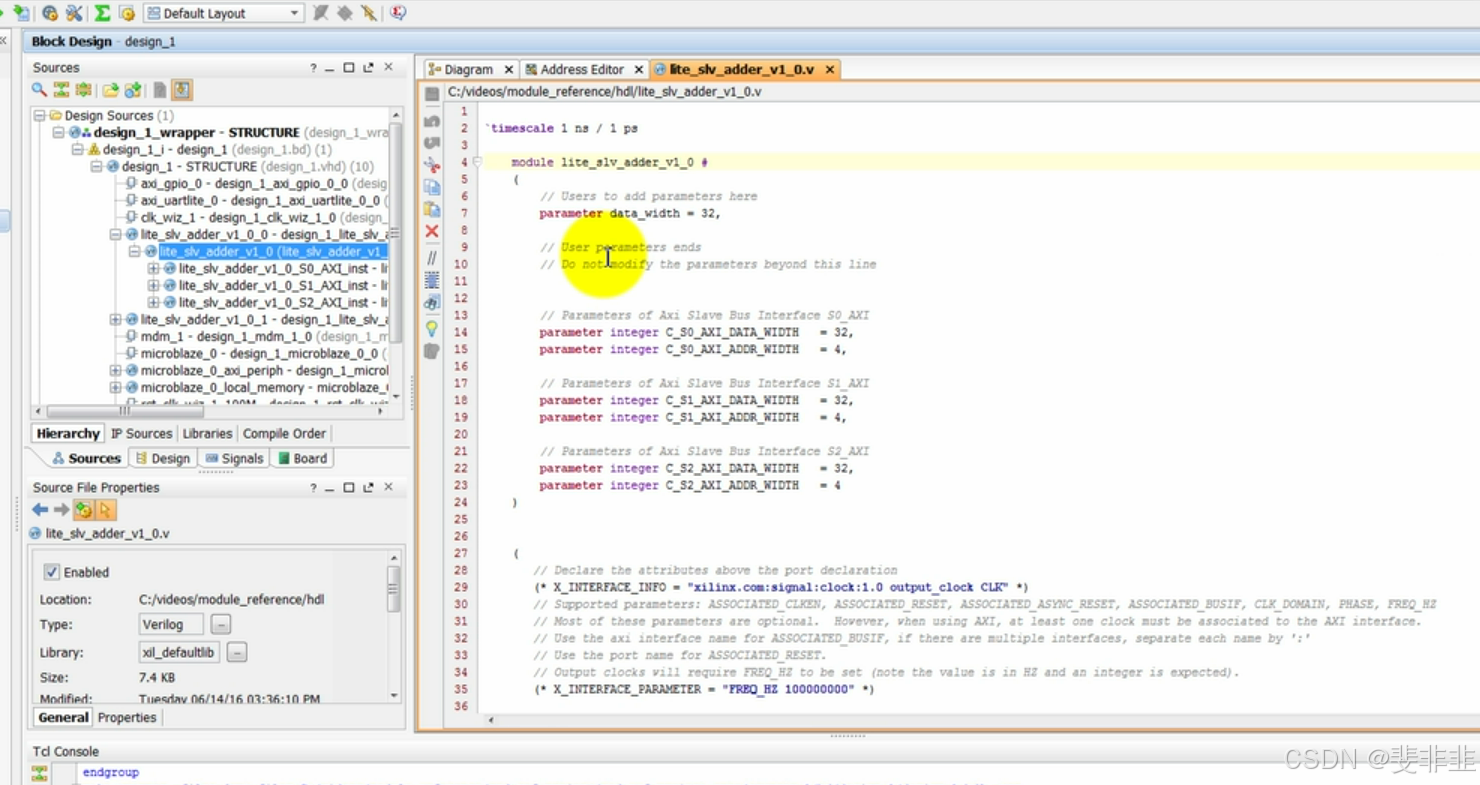This screenshot has width=1480, height=785.
Task: Click the open file folder icon in Sources
Action: (110, 90)
